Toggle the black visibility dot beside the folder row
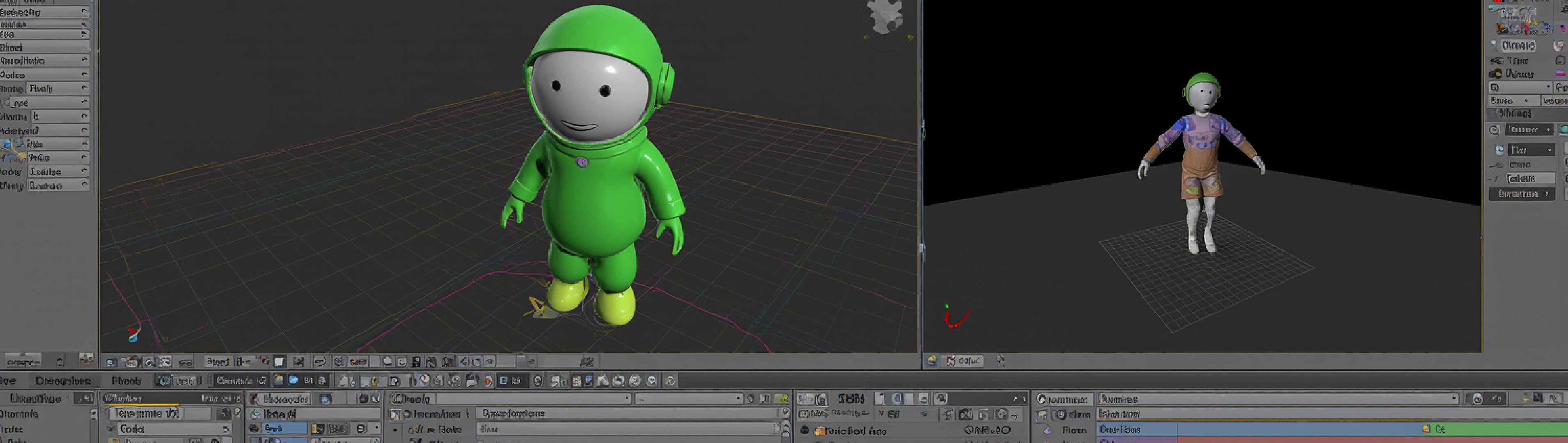The image size is (1568, 443). [804, 430]
